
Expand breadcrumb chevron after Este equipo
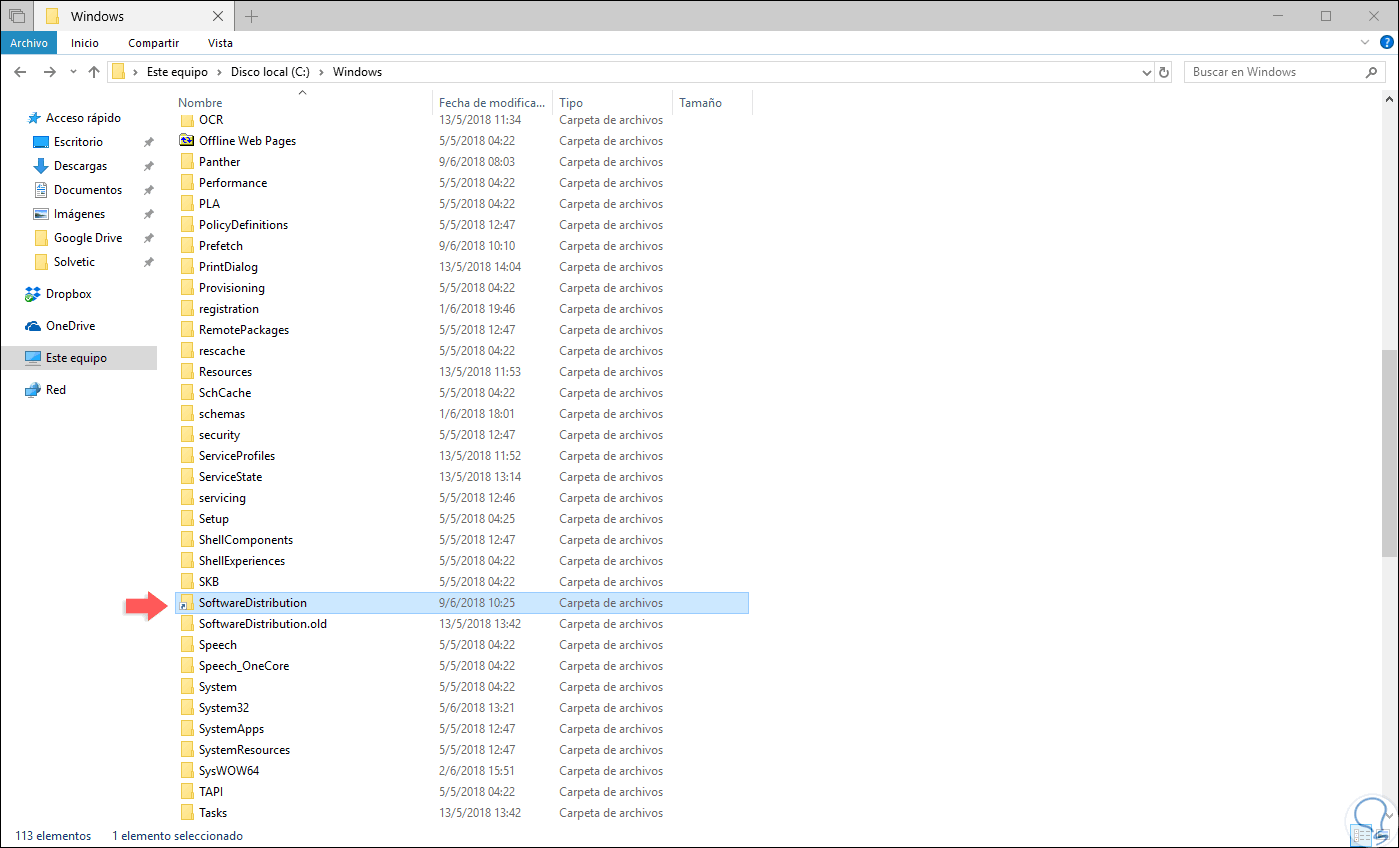[219, 72]
